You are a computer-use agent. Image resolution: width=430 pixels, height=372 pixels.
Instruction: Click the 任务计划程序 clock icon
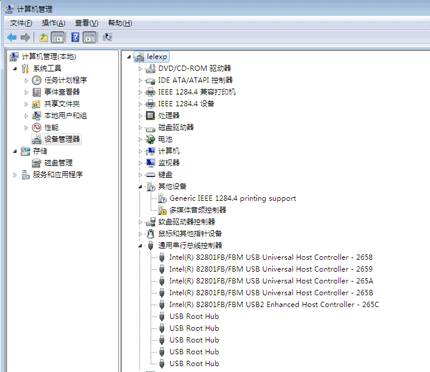(36, 80)
